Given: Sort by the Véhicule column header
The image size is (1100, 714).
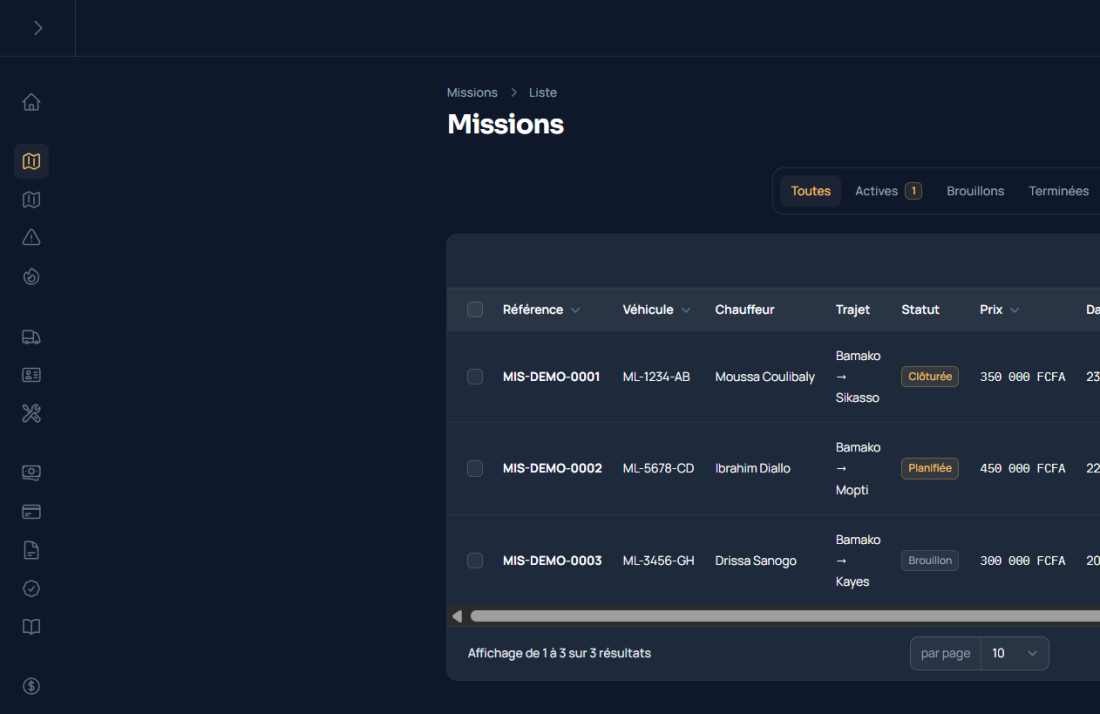Looking at the screenshot, I should 656,309.
